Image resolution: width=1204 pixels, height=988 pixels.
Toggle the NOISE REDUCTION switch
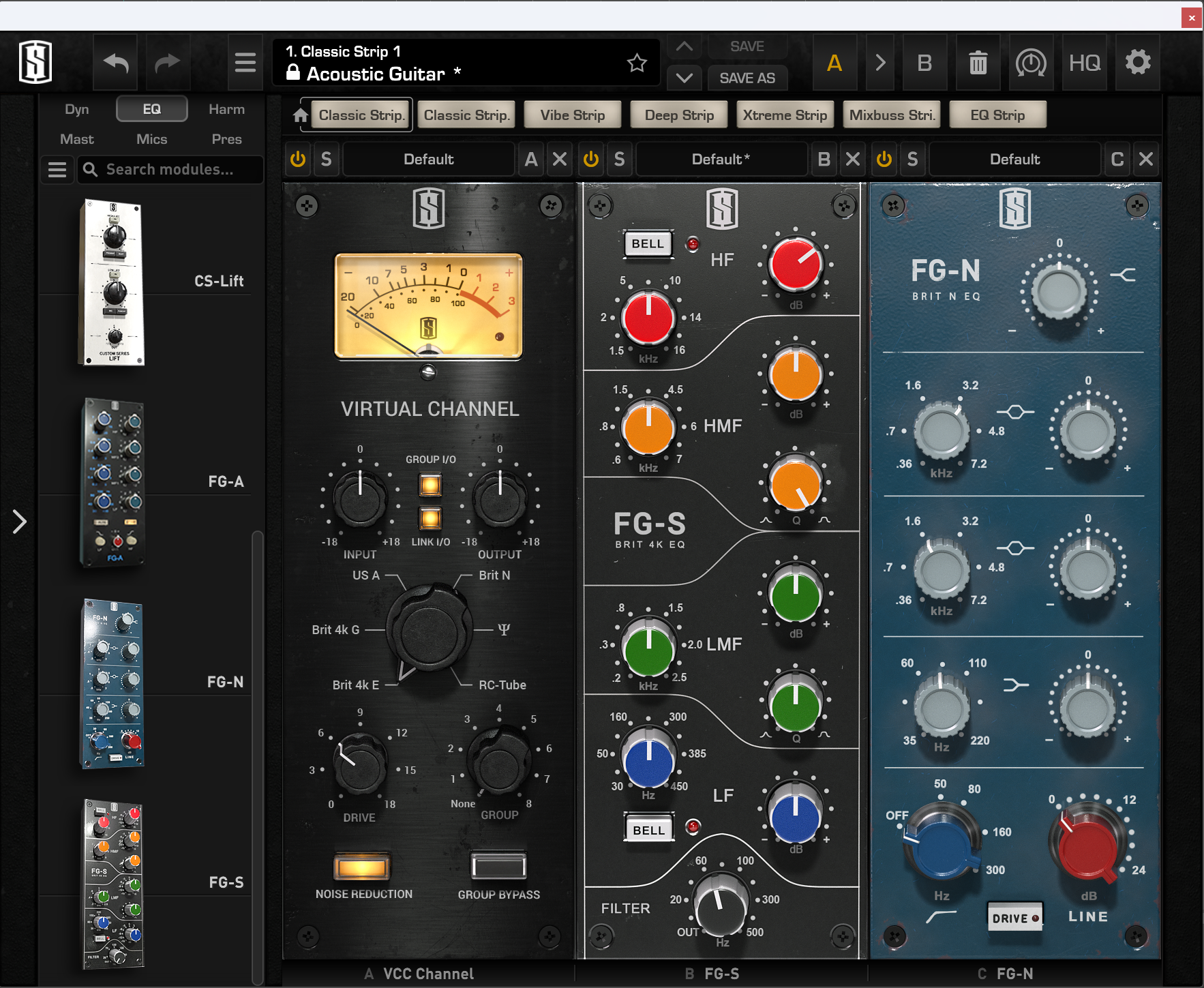tap(362, 867)
